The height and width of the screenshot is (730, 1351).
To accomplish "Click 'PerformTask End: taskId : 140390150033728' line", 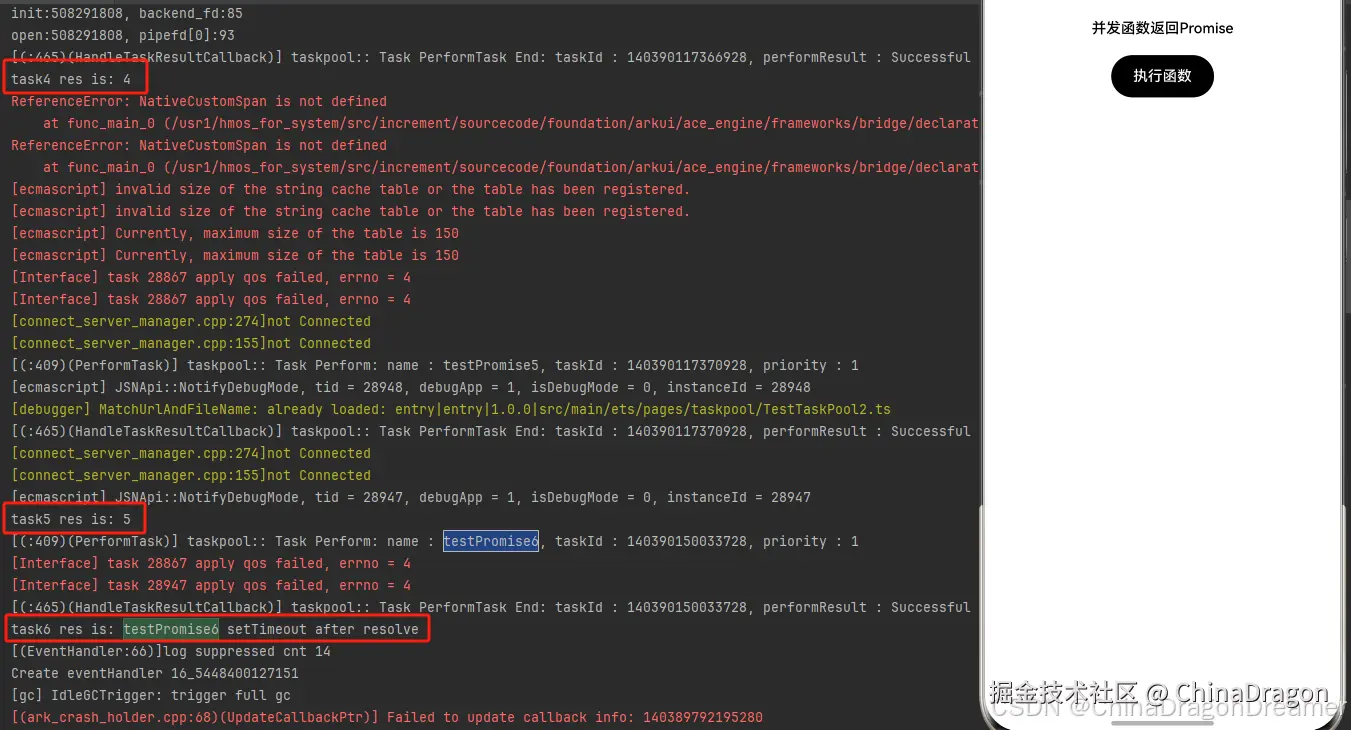I will tap(491, 607).
